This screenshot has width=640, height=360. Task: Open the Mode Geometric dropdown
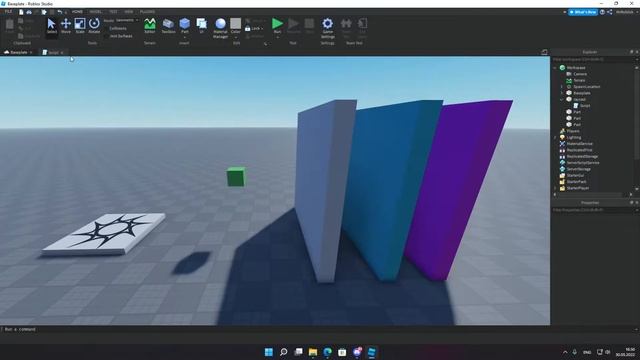(x=127, y=20)
